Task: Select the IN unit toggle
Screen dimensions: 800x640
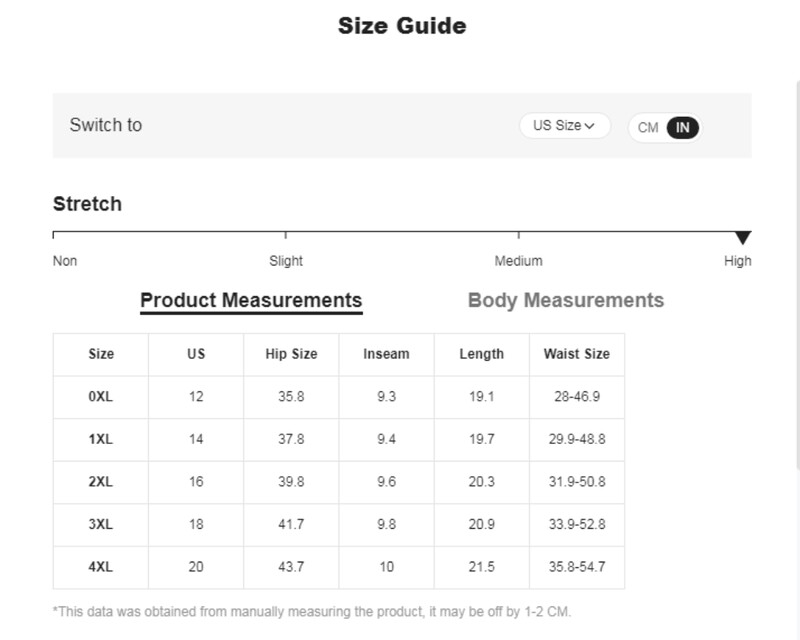Action: coord(683,127)
